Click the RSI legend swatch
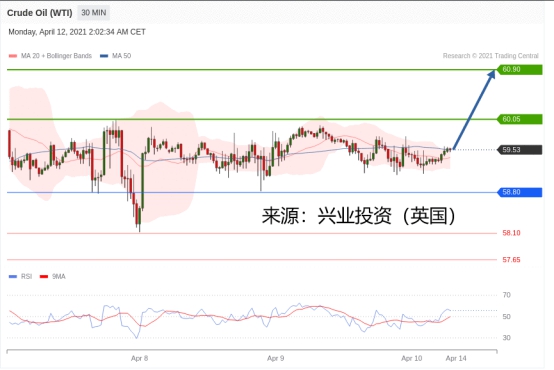Viewport: 554px width, 370px height. (13, 276)
